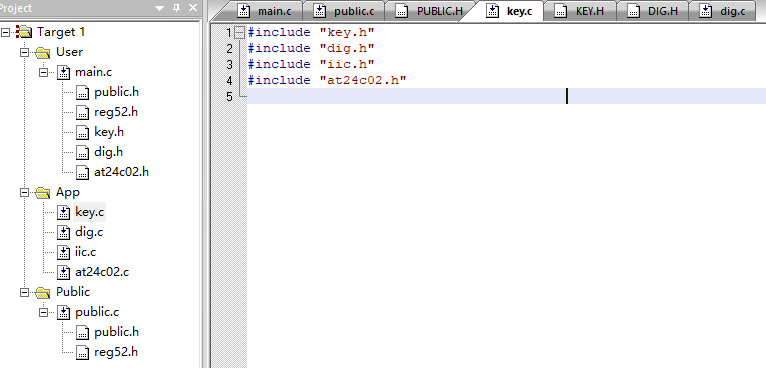This screenshot has height=368, width=766.
Task: Collapse the Public folder group
Action: tap(24, 292)
